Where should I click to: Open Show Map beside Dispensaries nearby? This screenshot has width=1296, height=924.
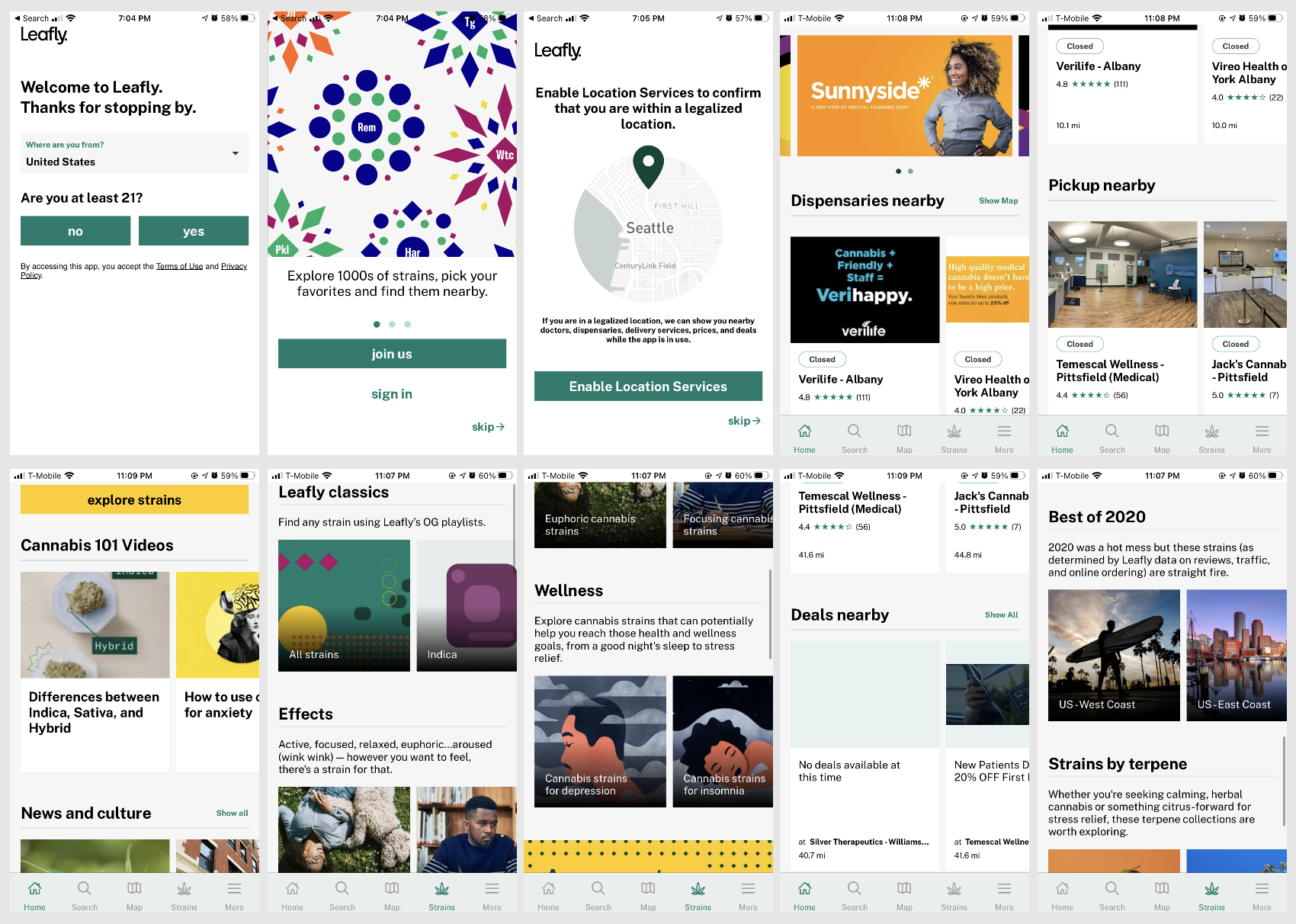999,201
